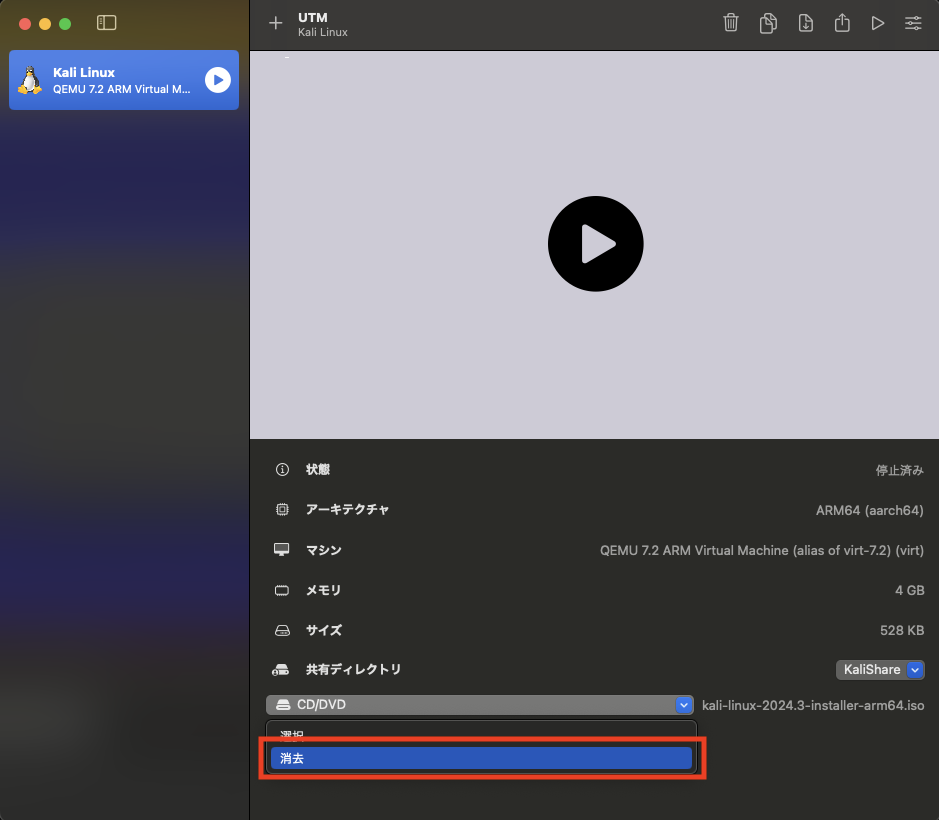The height and width of the screenshot is (820, 939).
Task: Click the ARM64 (aarch64) architecture value
Action: click(x=870, y=510)
